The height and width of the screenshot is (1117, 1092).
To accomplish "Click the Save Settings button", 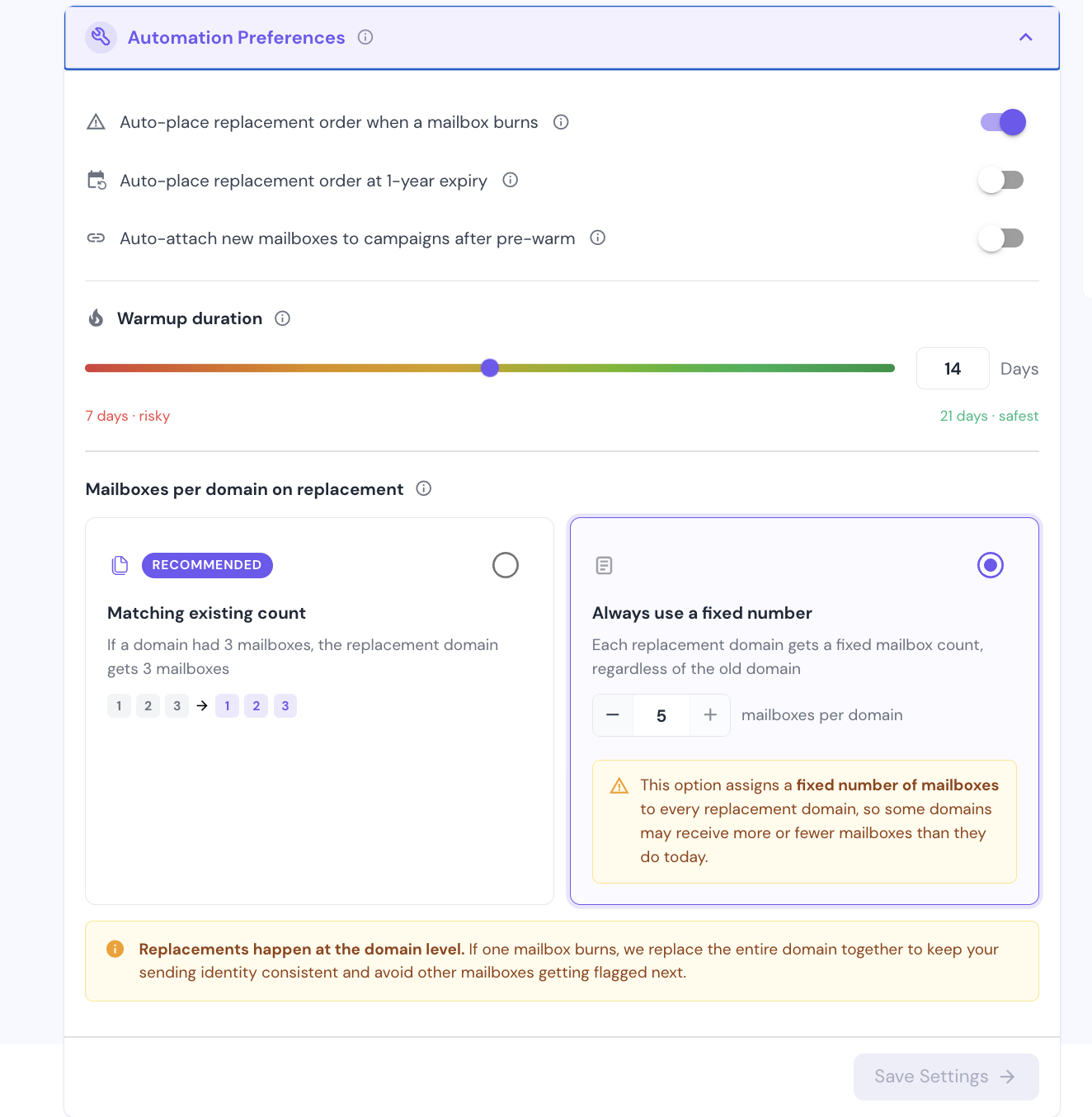I will 946,1077.
